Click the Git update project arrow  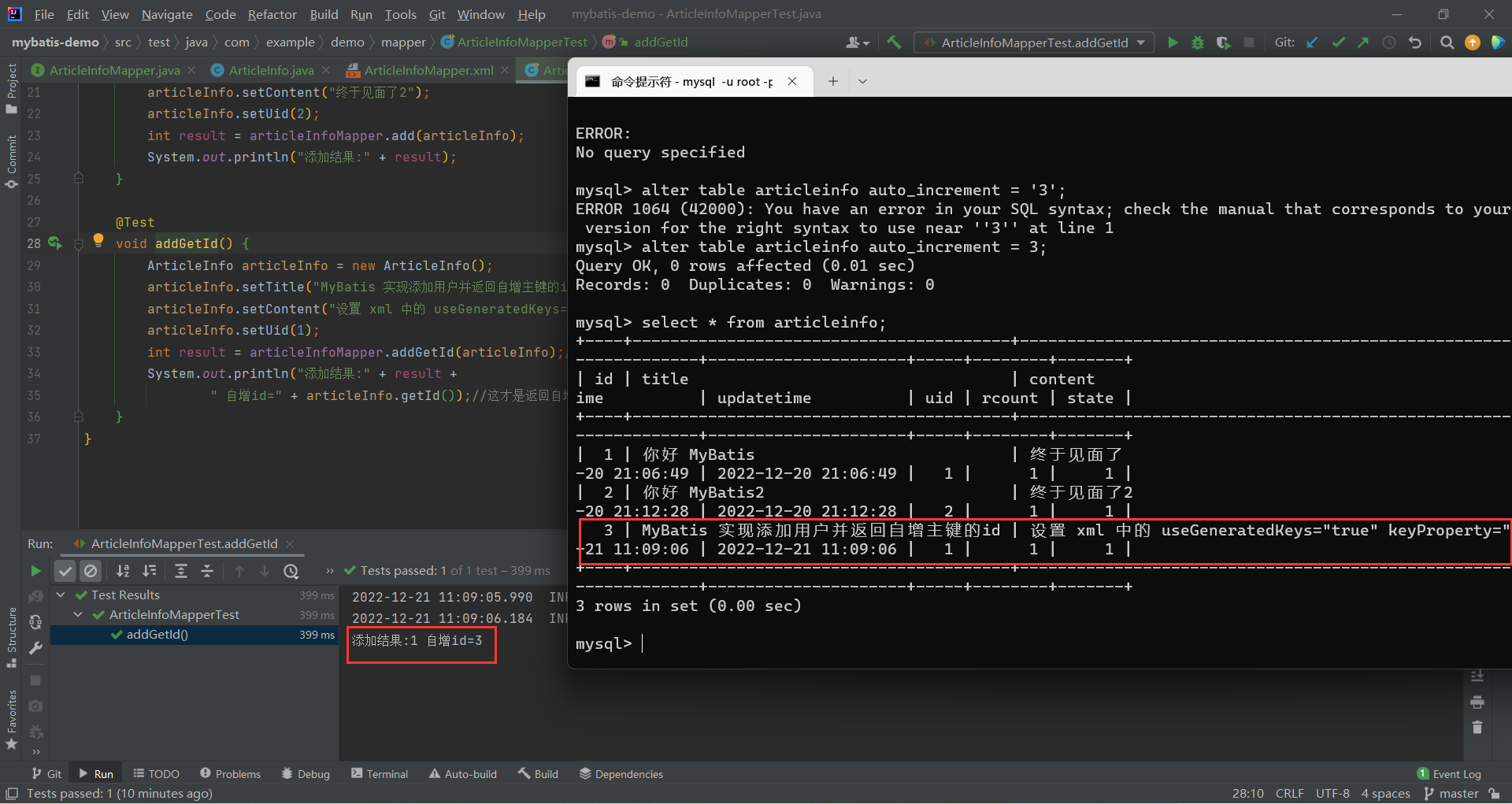(x=1312, y=43)
